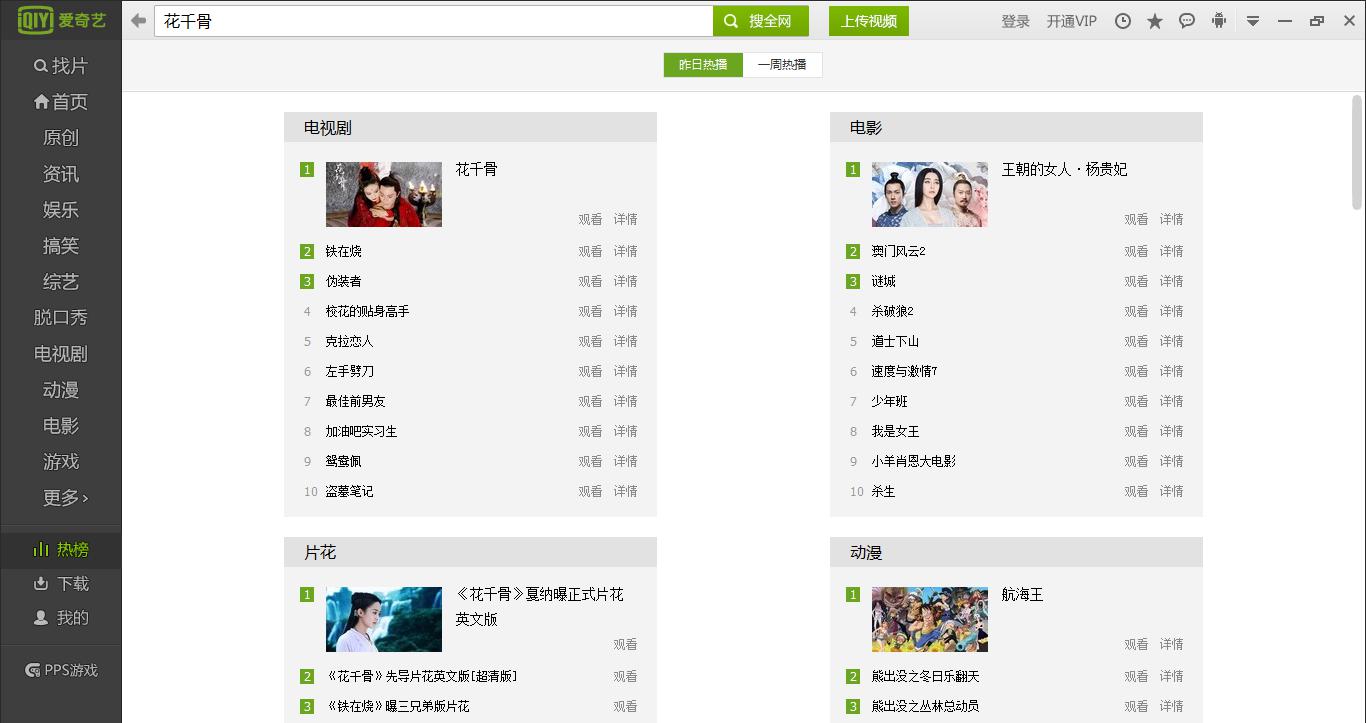Open 熊出没之丛林总动员 in the anime list
The image size is (1366, 723).
point(925,706)
